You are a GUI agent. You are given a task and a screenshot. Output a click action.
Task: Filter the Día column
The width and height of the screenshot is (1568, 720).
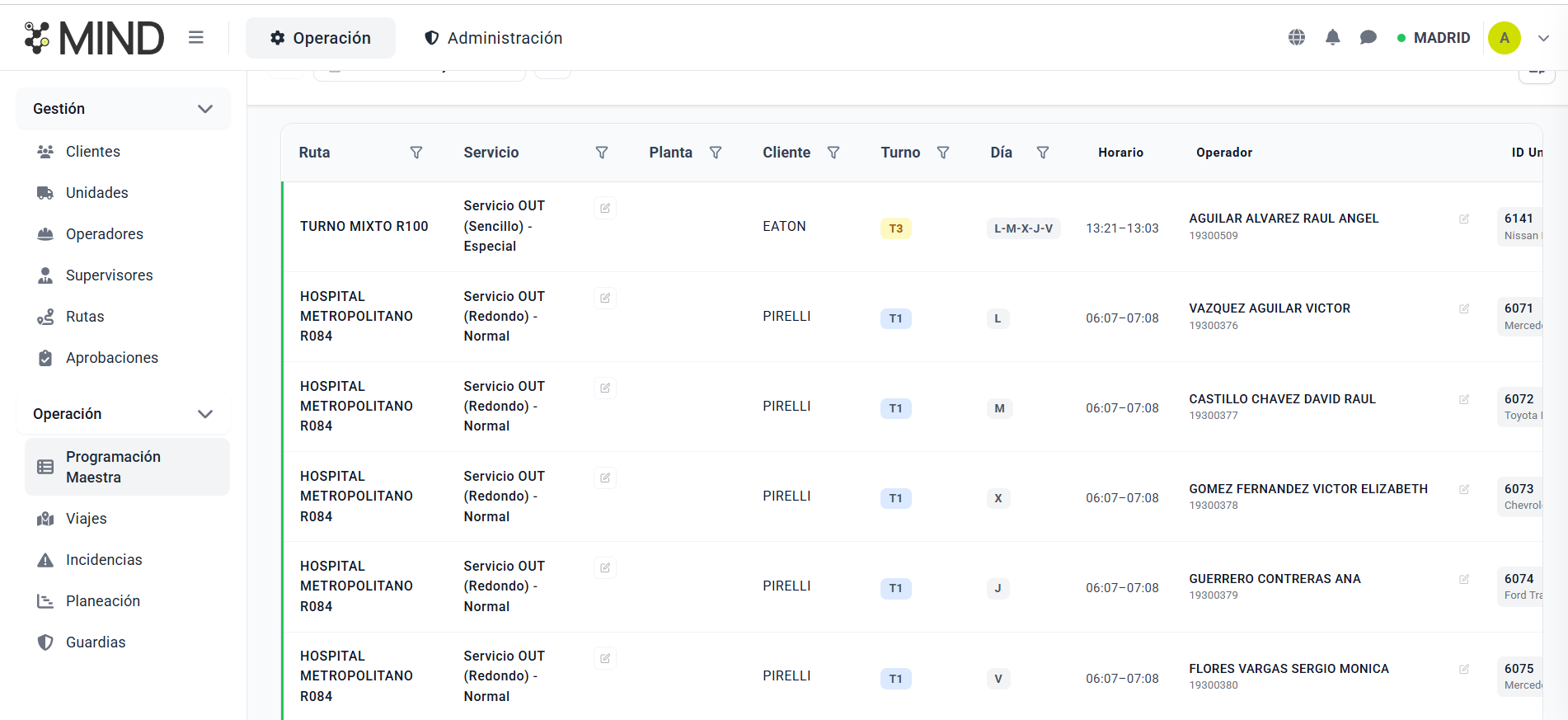[1043, 153]
